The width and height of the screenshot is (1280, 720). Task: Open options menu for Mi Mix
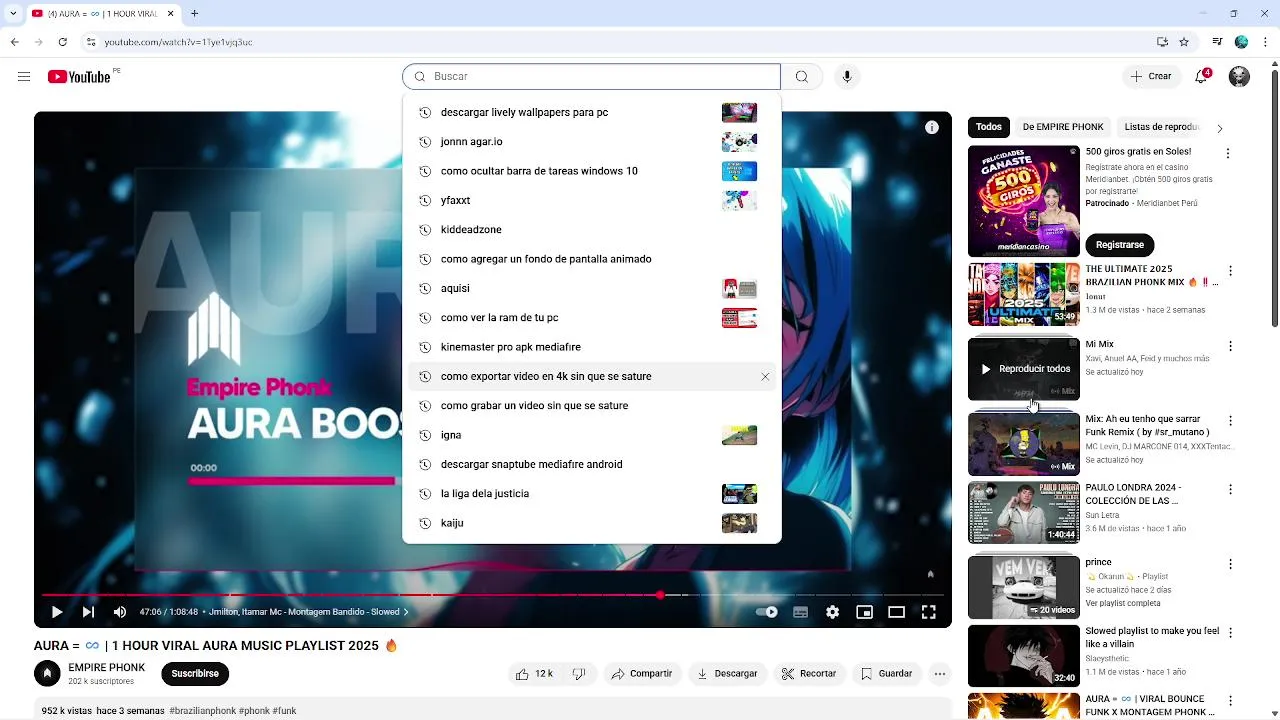(1230, 346)
